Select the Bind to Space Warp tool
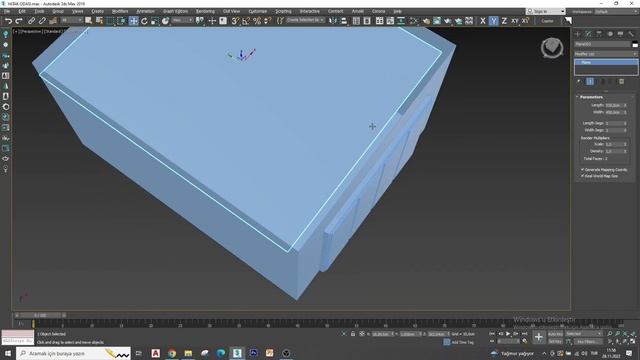640x360 pixels. 53,21
